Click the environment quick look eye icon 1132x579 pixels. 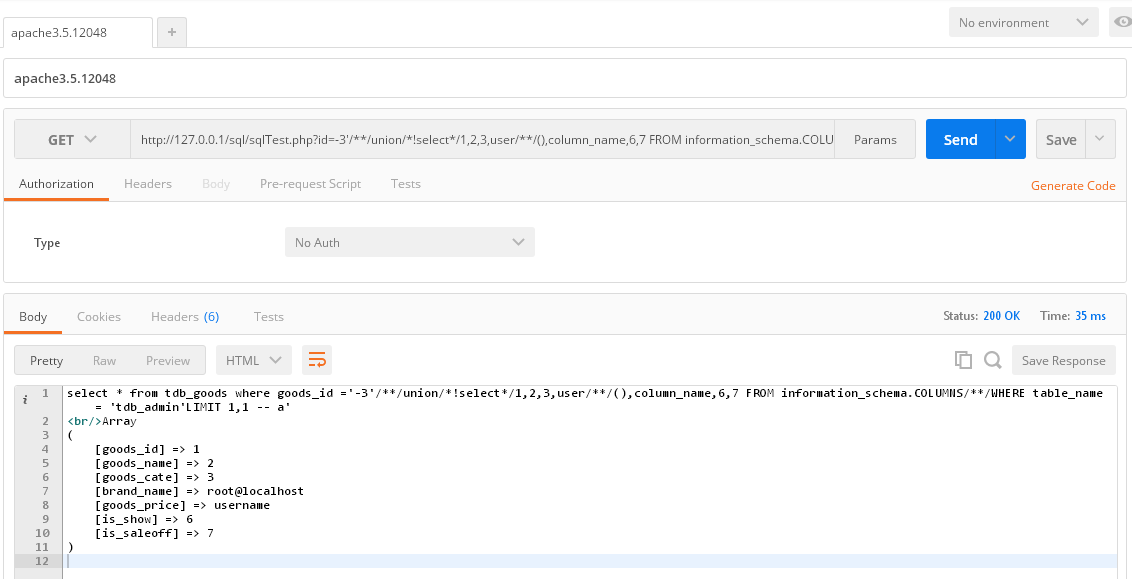pyautogui.click(x=1123, y=22)
